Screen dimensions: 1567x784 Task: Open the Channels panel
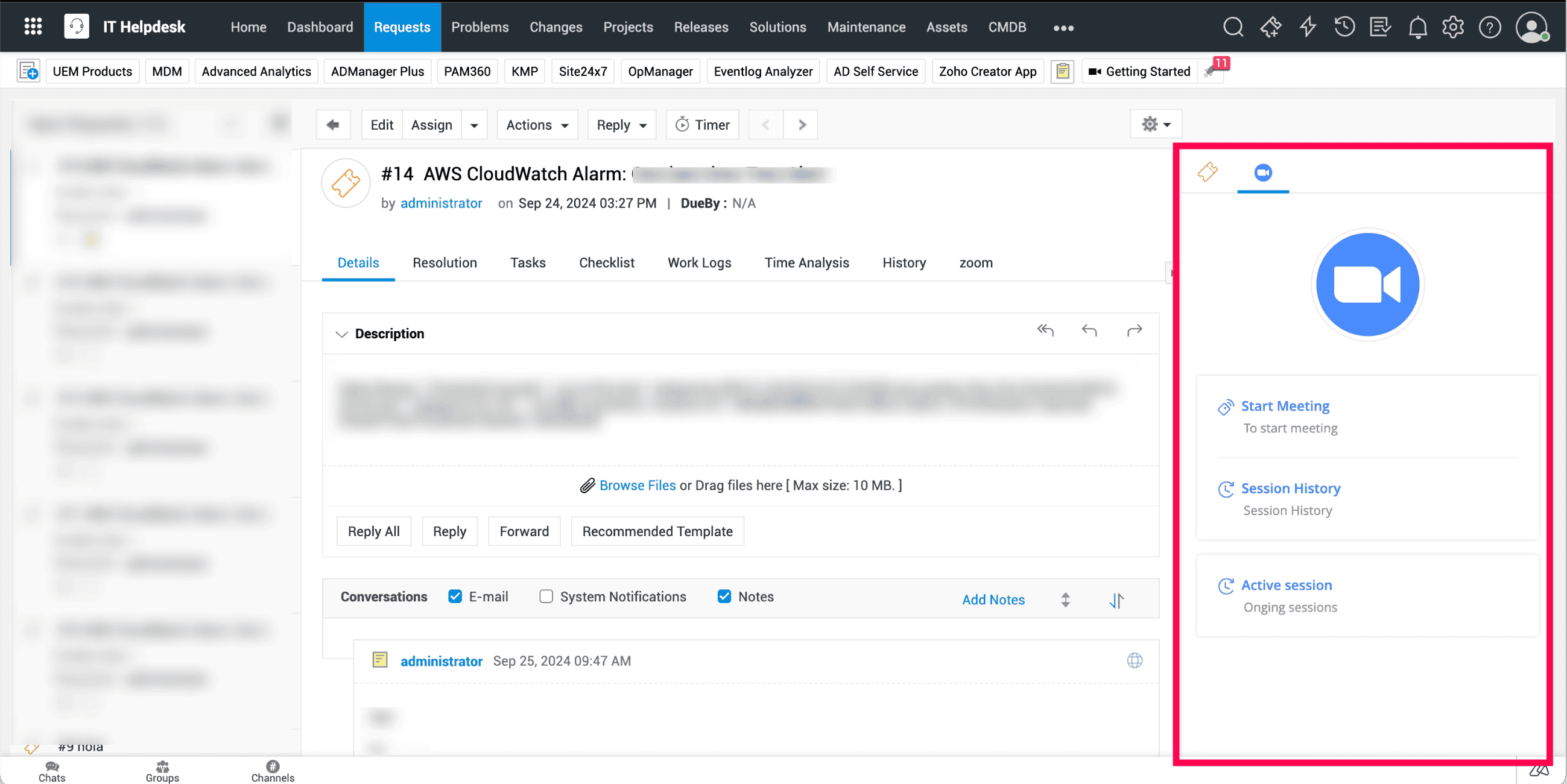pos(273,771)
